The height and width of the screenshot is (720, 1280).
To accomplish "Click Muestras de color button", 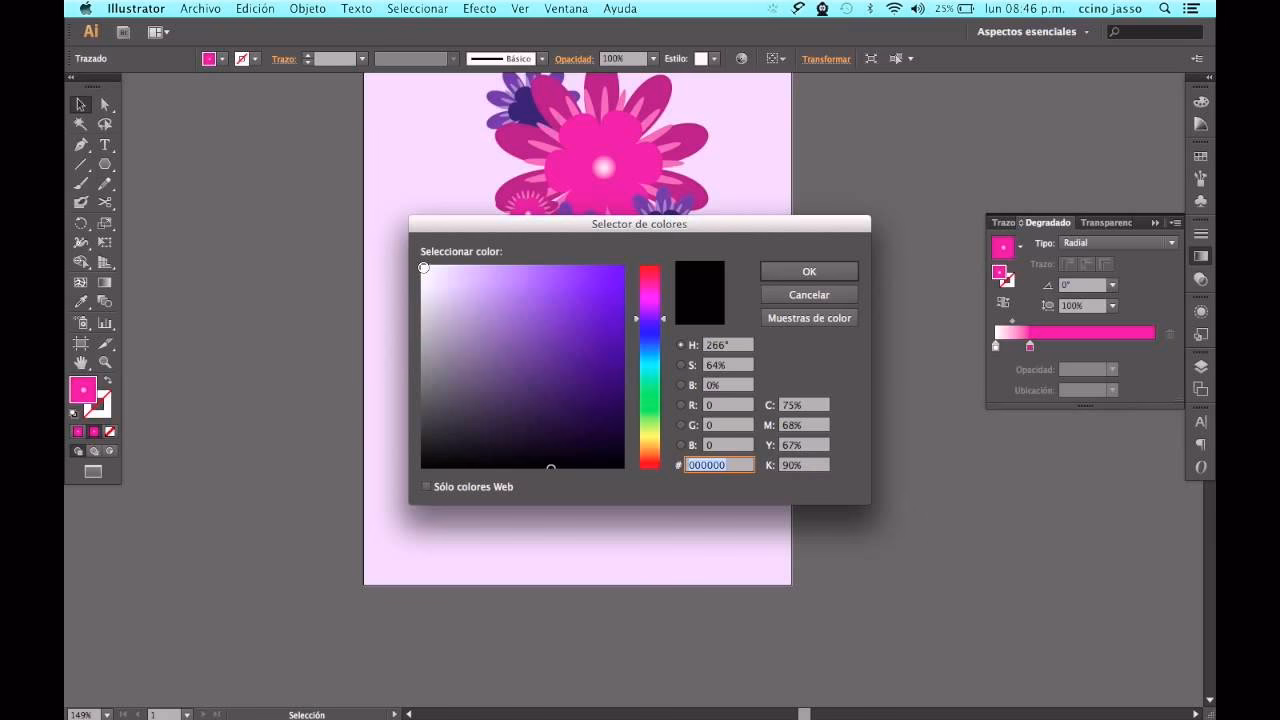I will (809, 318).
